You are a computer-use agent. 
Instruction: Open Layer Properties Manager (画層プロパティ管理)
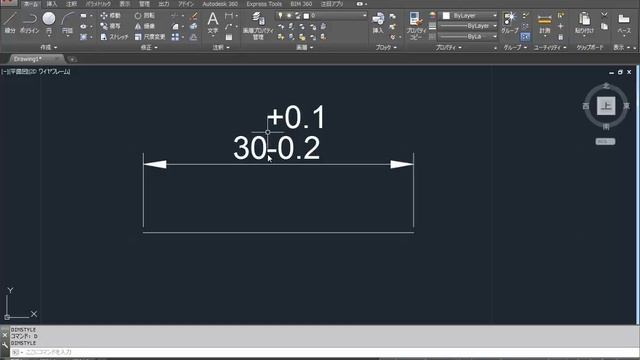[x=258, y=25]
